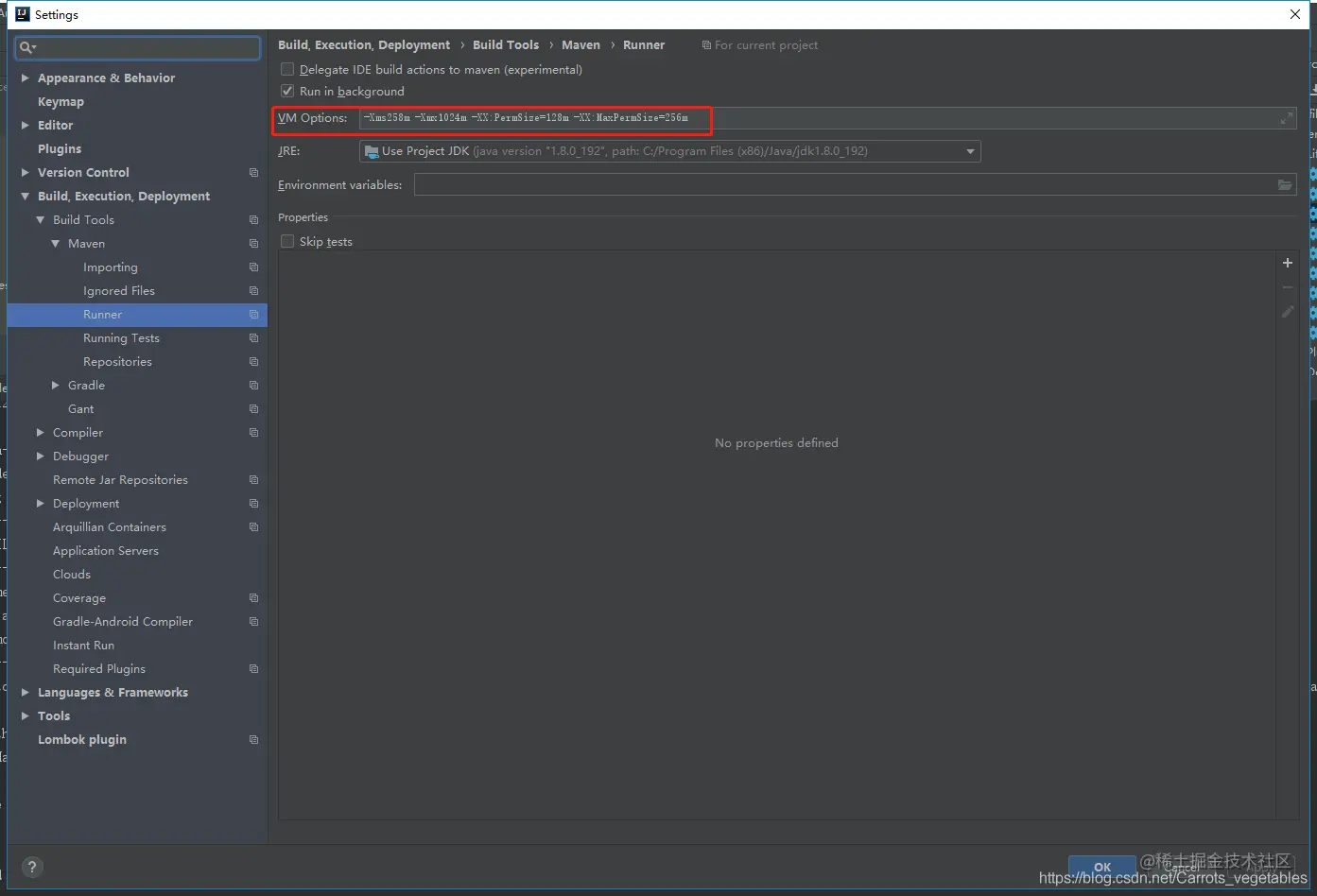
Task: Expand the Tools node arrow
Action: (x=26, y=716)
